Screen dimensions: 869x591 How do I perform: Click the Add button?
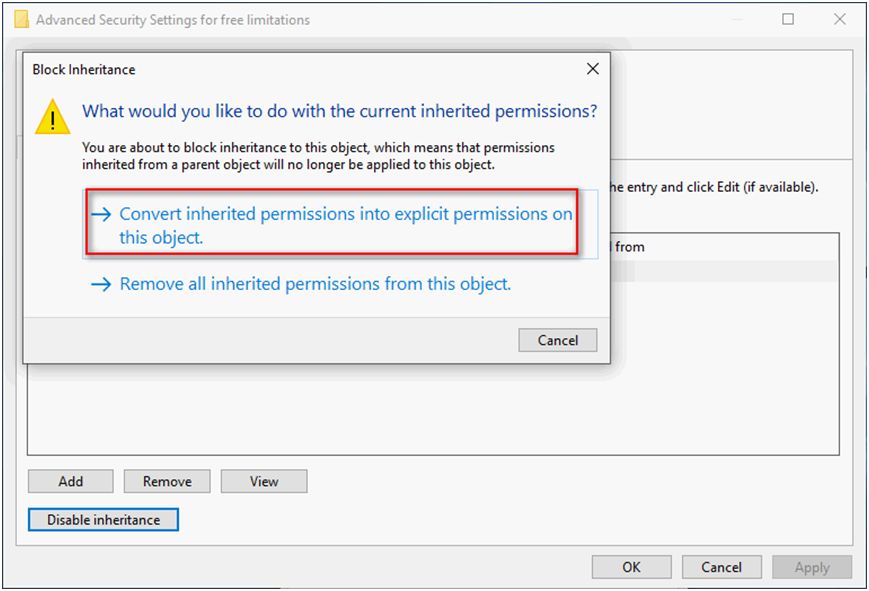click(x=71, y=481)
